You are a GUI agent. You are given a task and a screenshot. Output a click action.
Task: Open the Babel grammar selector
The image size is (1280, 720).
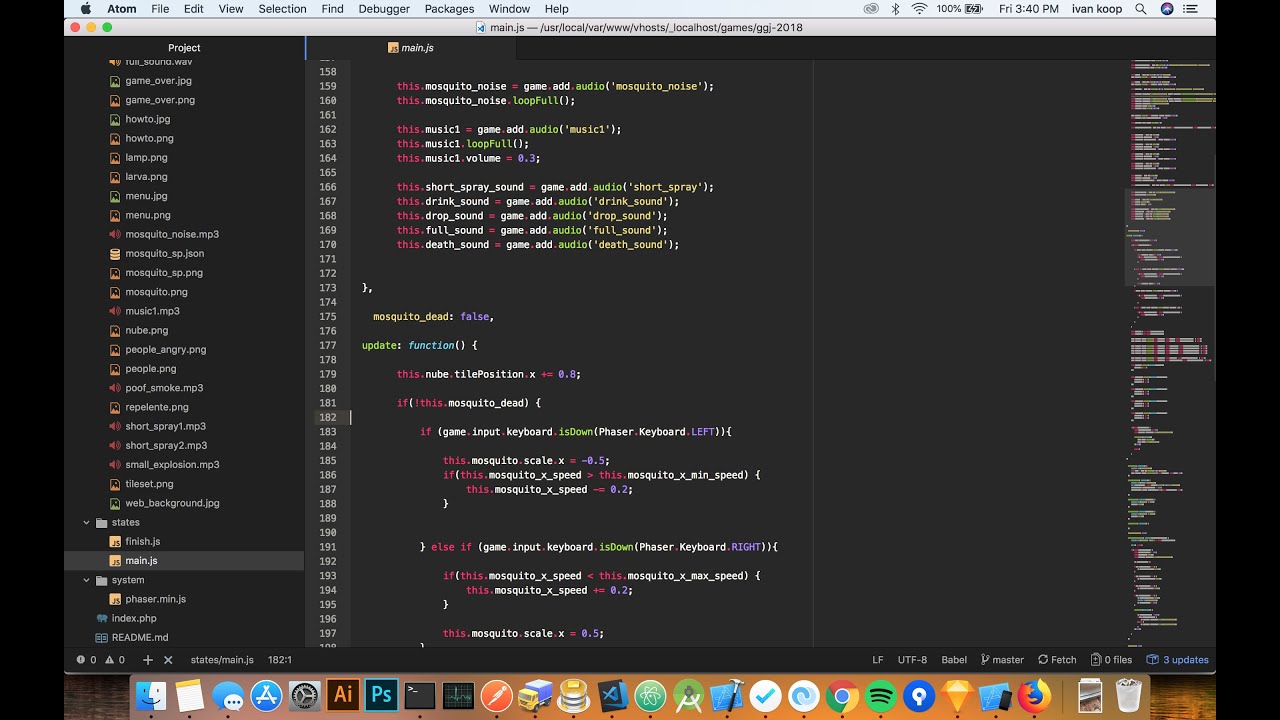pos(954,660)
